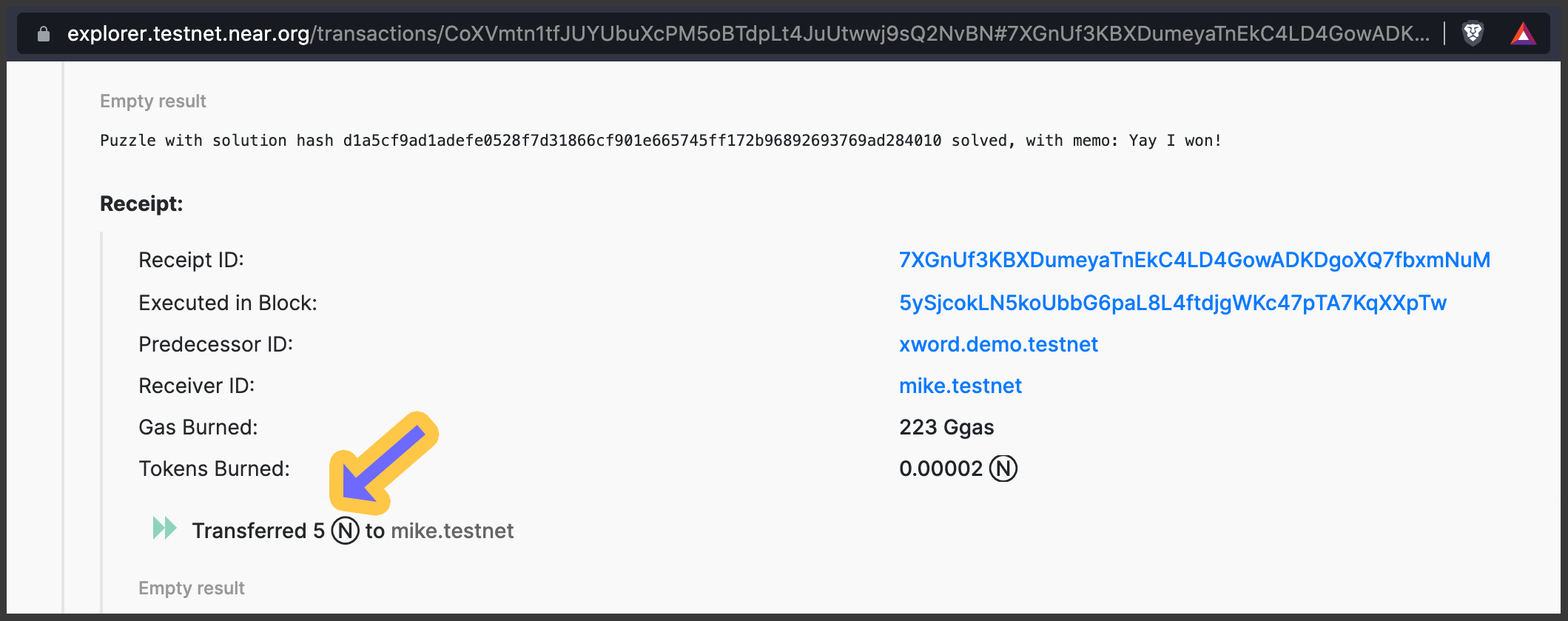1568x621 pixels.
Task: Click mike.testnet in the Transferred row
Action: point(452,530)
